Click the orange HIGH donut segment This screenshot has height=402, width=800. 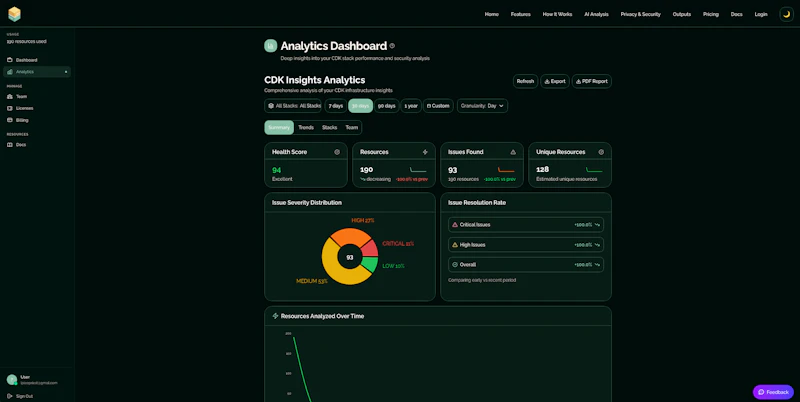[x=350, y=236]
